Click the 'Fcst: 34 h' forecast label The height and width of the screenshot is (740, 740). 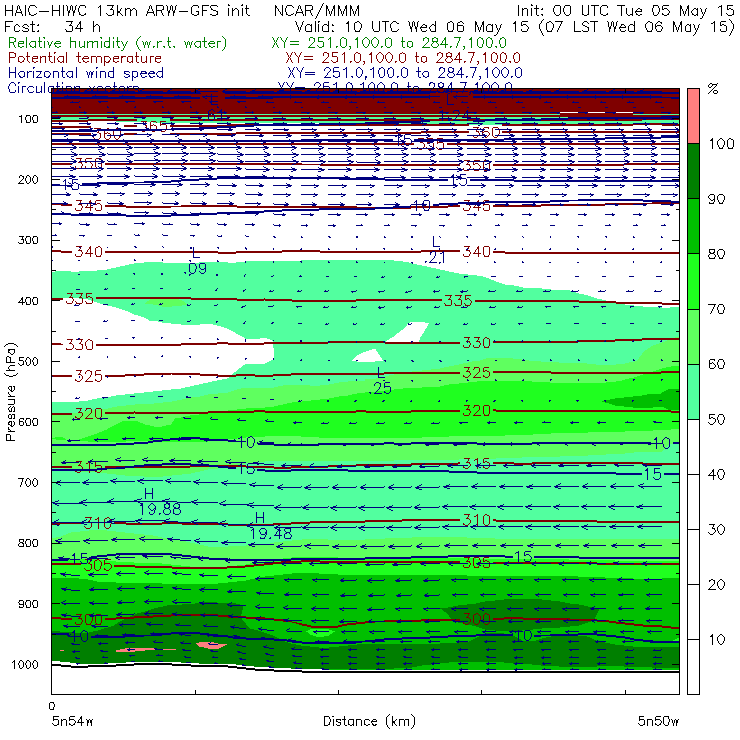pos(52,26)
